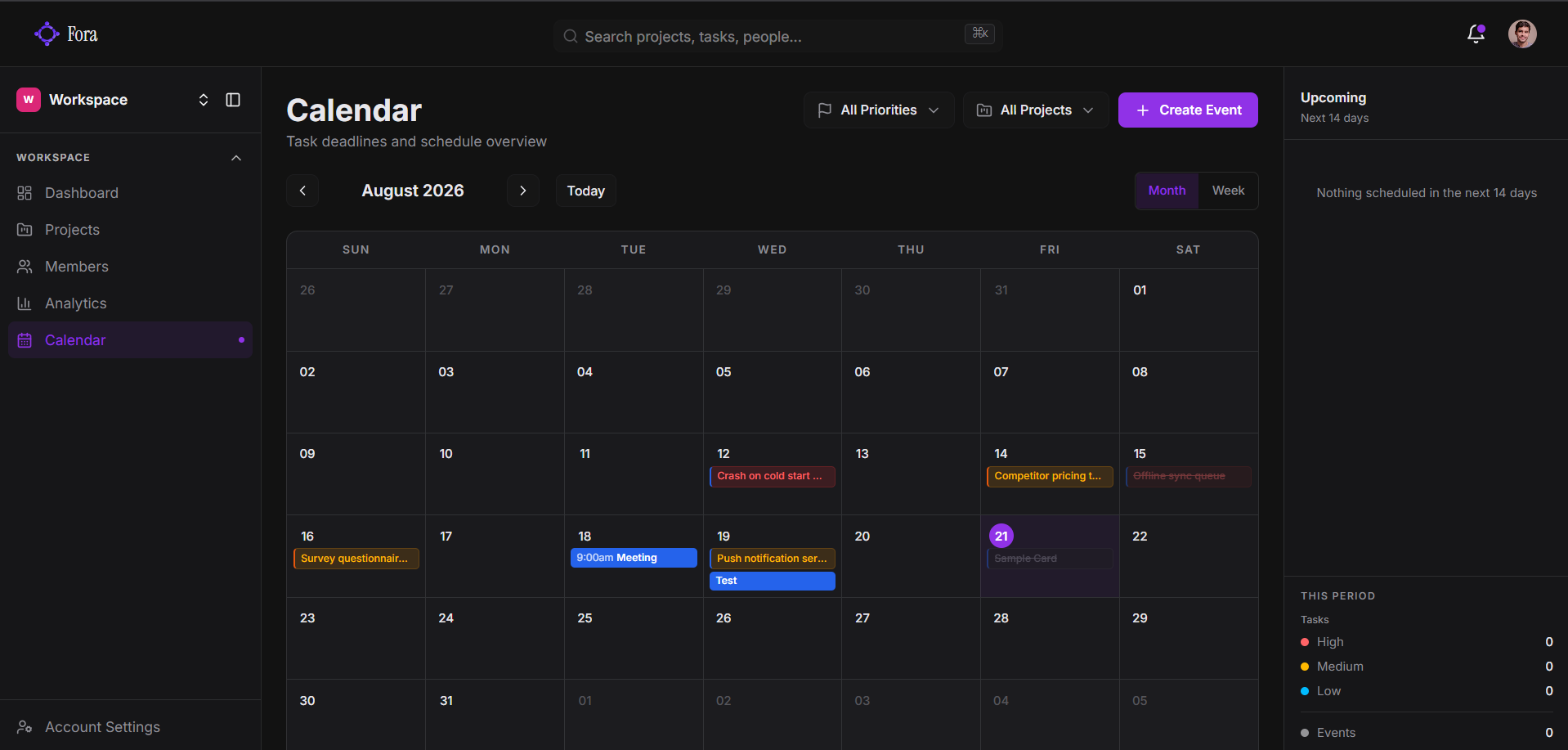
Task: Select August 26 day cell
Action: (x=773, y=638)
